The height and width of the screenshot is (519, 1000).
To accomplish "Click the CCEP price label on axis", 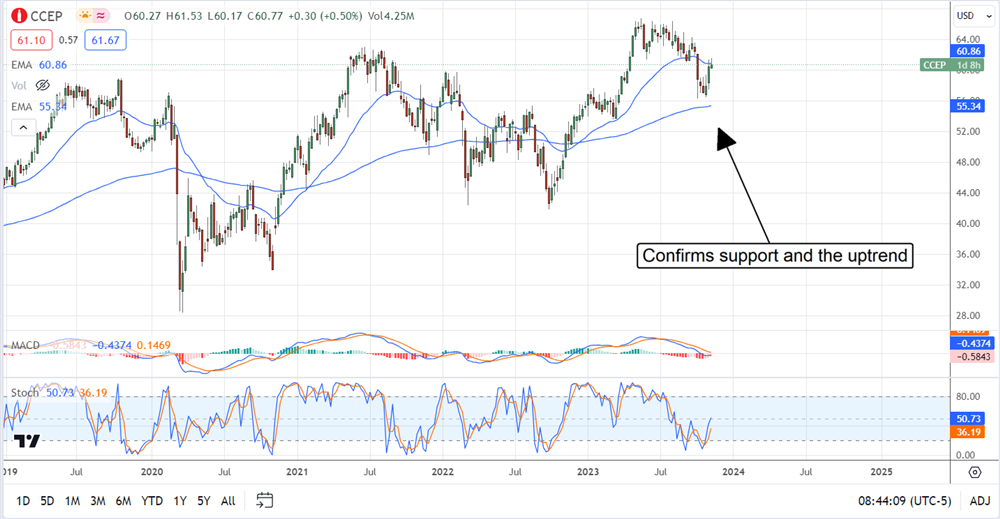I will tap(952, 65).
